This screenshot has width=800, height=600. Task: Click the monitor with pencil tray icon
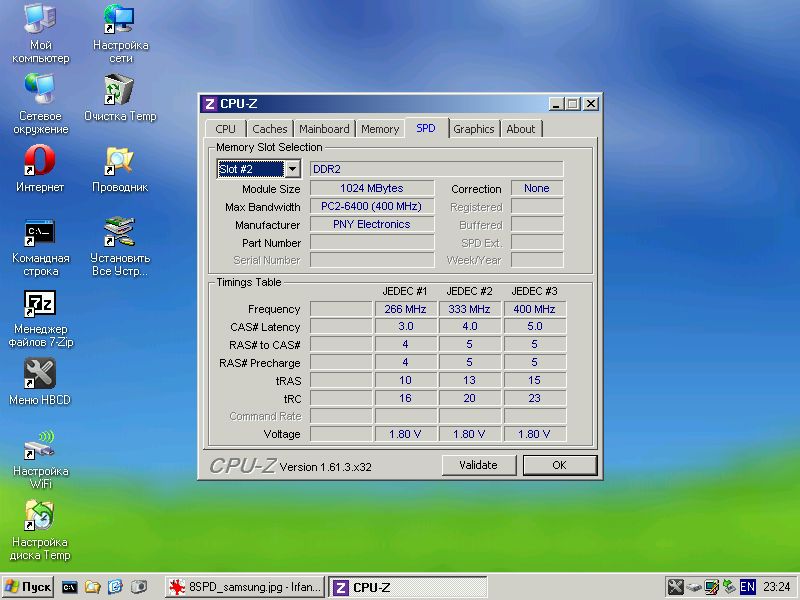(x=712, y=587)
